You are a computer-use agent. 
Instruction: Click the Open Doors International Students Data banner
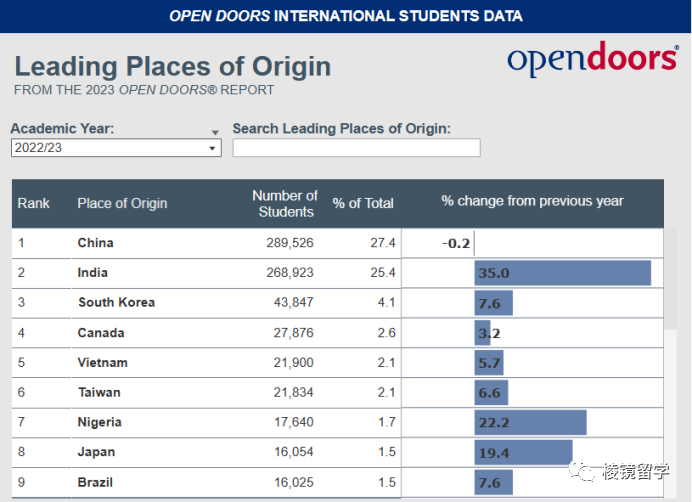(346, 16)
